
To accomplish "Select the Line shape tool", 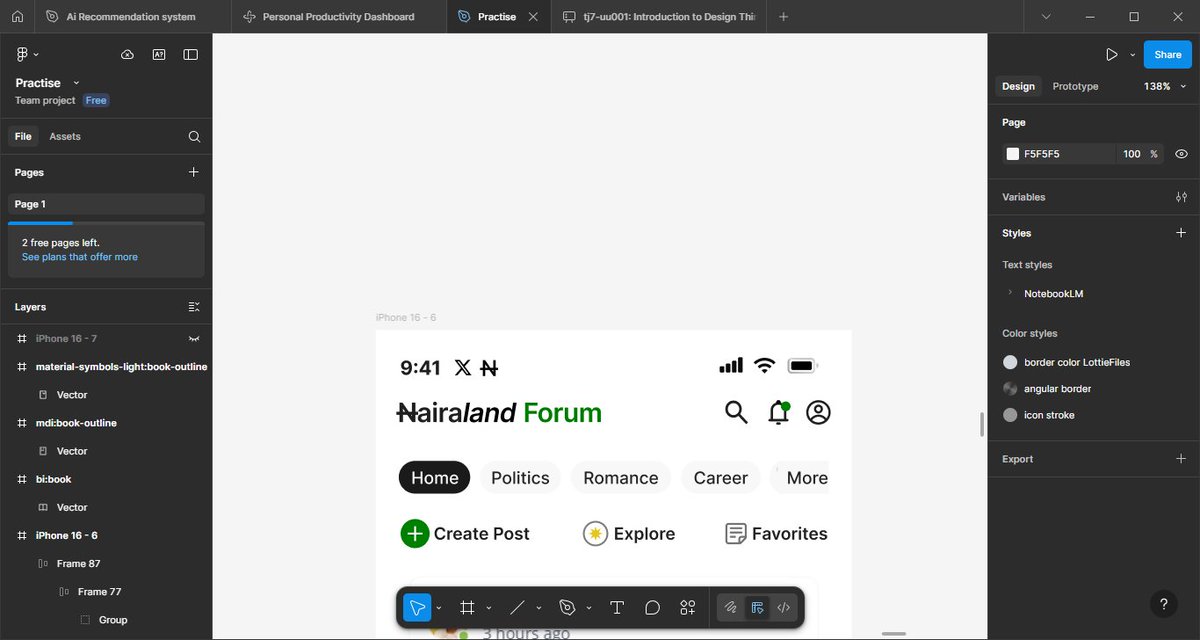I will (x=517, y=607).
